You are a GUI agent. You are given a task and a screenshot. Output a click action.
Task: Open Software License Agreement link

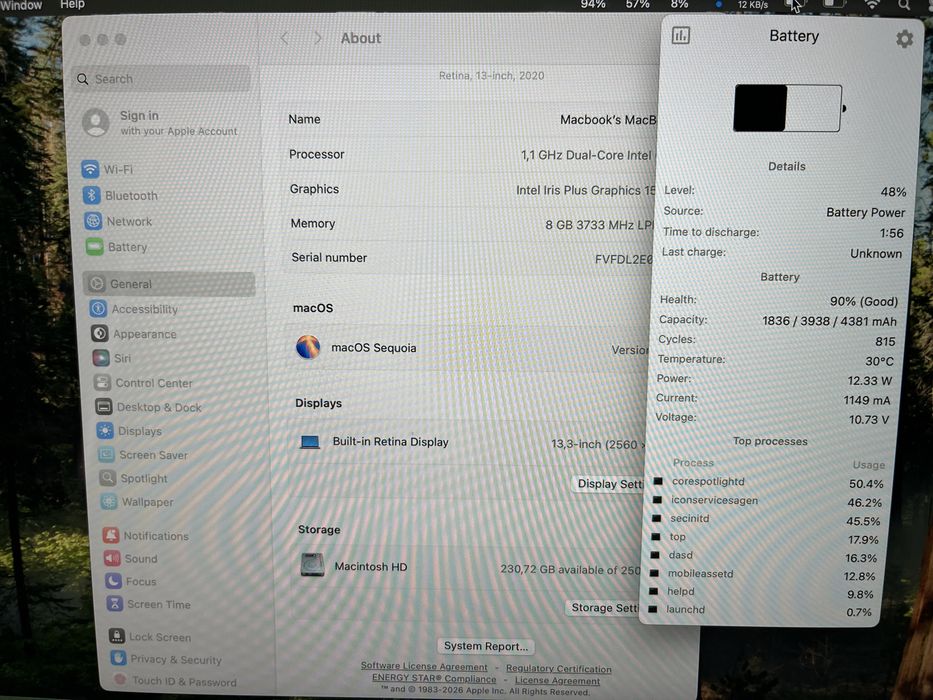[x=424, y=667]
